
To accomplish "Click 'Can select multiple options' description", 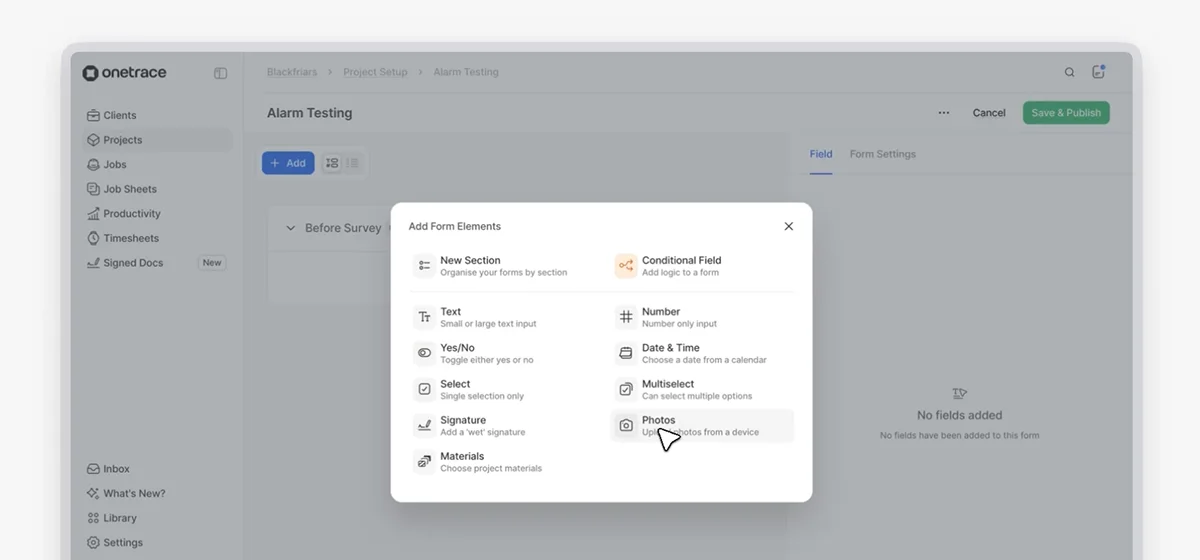I will [697, 396].
